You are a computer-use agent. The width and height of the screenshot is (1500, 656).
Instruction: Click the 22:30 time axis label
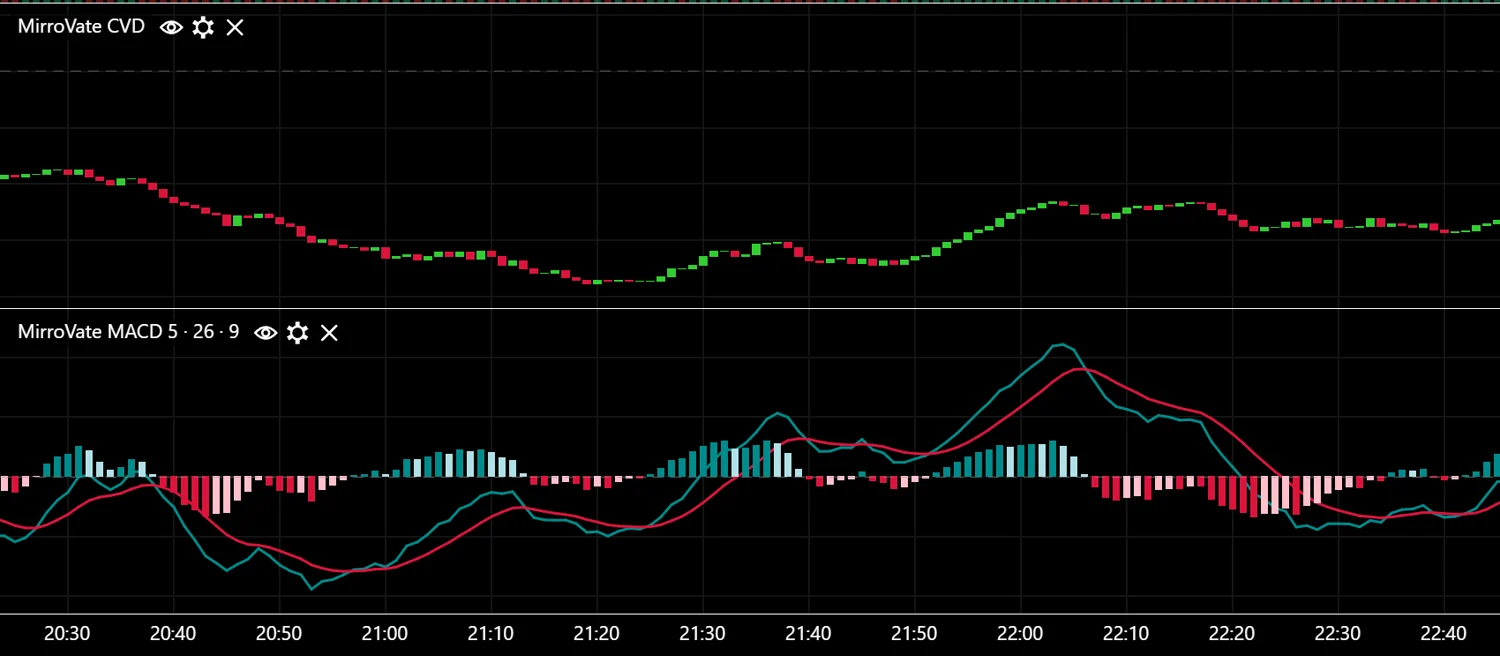click(x=1337, y=634)
